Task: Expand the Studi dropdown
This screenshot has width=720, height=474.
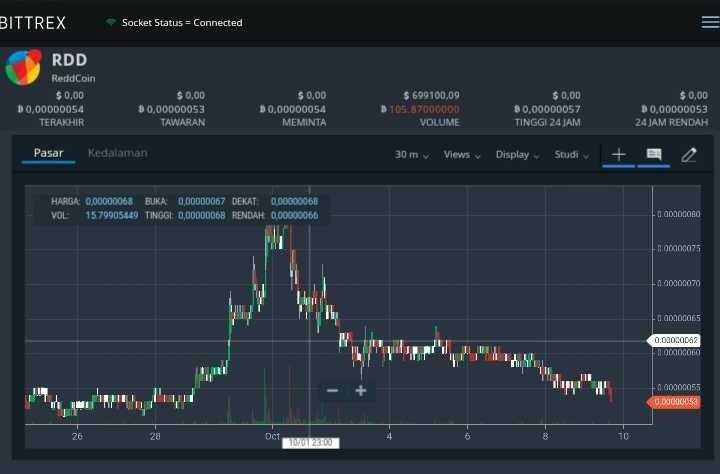Action: (x=571, y=155)
